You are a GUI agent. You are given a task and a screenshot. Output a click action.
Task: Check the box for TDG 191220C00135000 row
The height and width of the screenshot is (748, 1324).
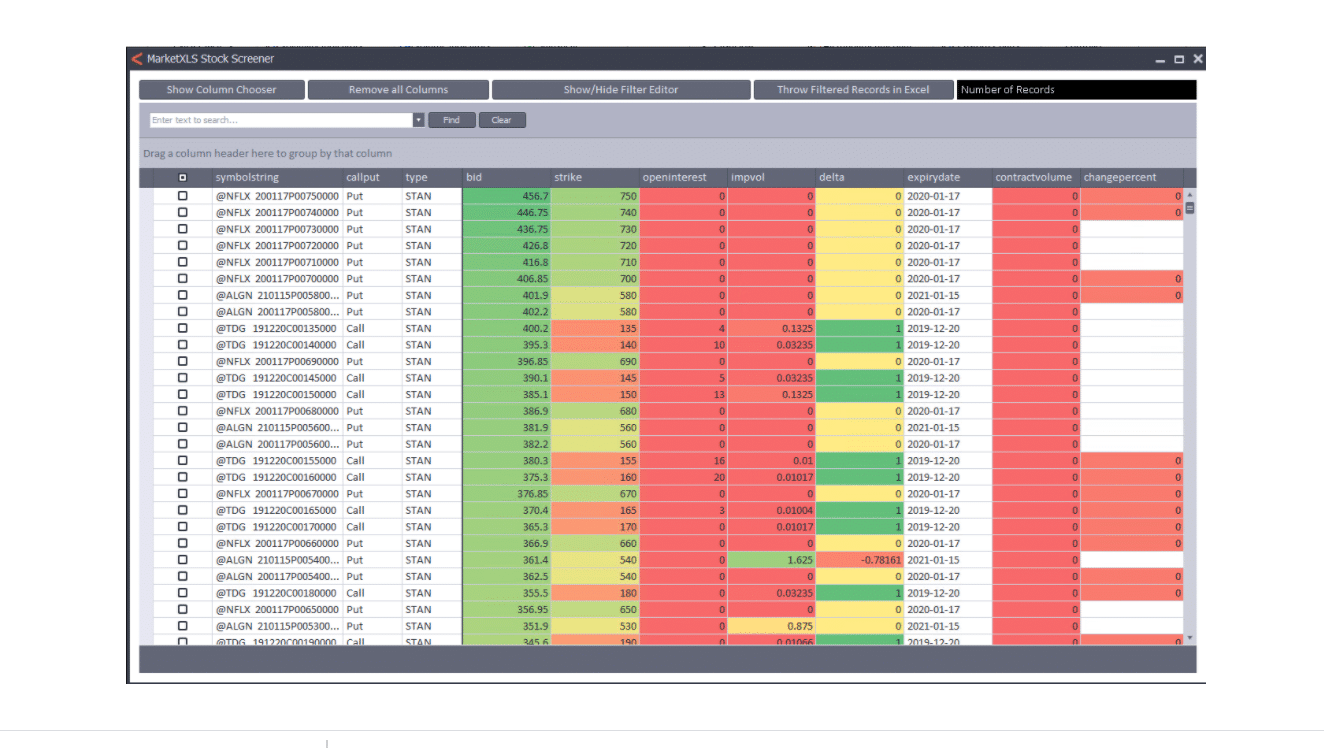tap(182, 328)
